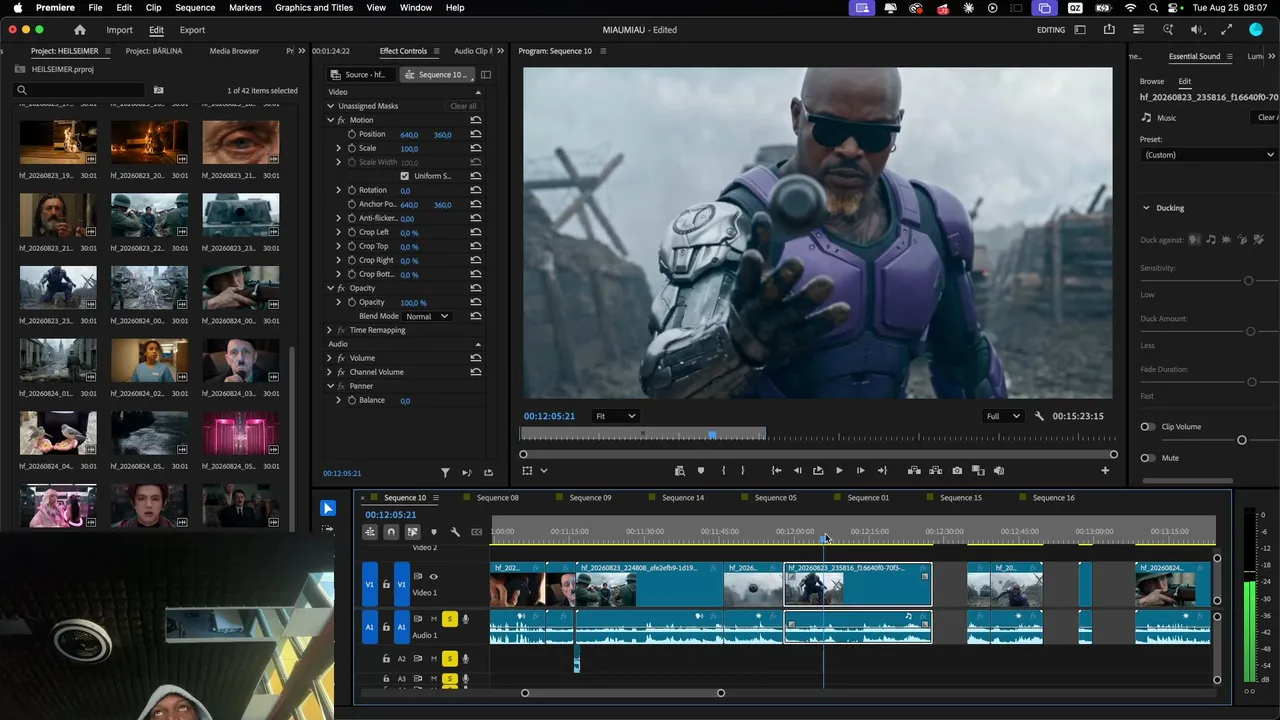
Task: Add Music audio type icon in Essential Sound
Action: (x=1146, y=117)
